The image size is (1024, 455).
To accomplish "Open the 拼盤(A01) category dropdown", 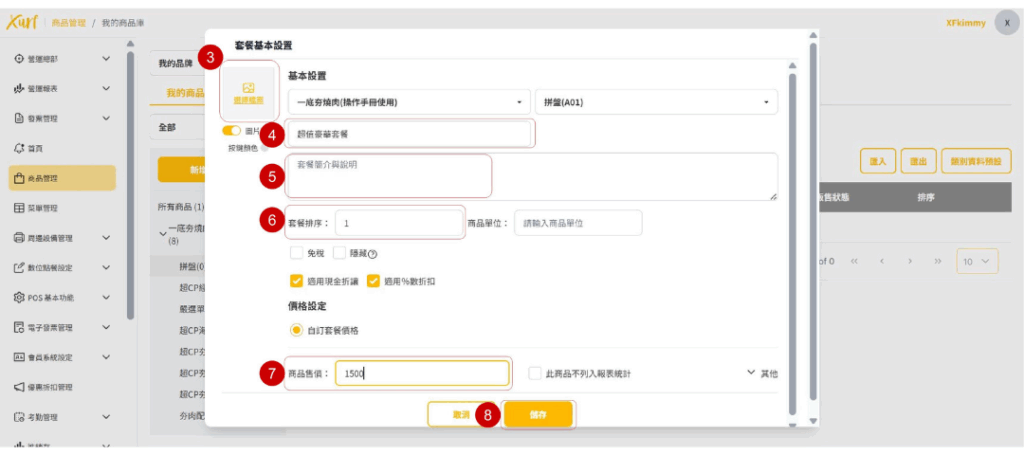I will pos(656,102).
